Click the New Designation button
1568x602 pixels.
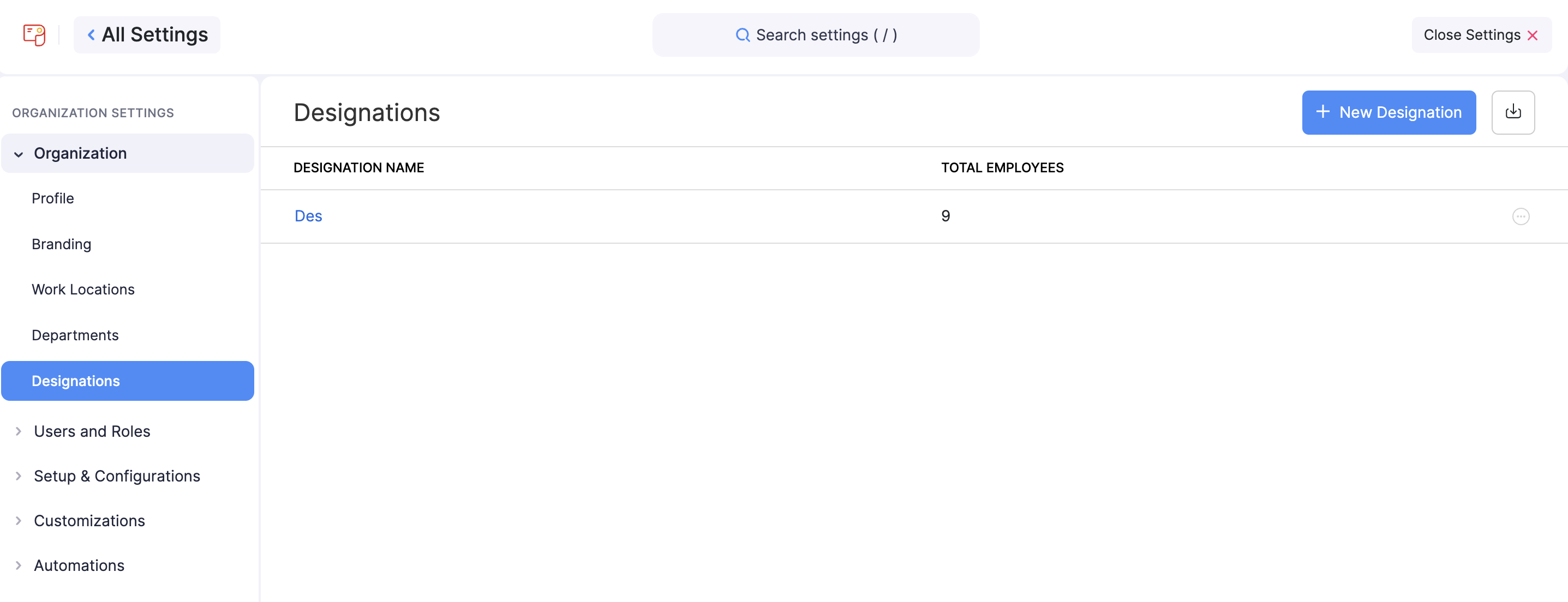[x=1389, y=112]
